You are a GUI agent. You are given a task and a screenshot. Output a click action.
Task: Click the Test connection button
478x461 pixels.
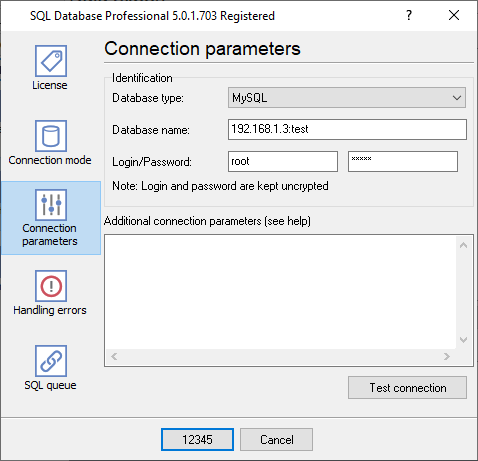[x=407, y=388]
